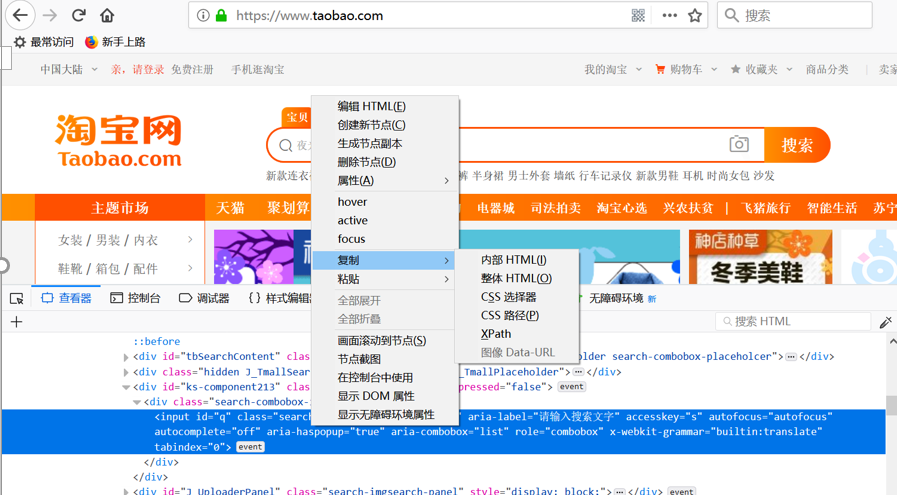This screenshot has height=495, width=897.
Task: Click the Taobao logo
Action: click(119, 140)
